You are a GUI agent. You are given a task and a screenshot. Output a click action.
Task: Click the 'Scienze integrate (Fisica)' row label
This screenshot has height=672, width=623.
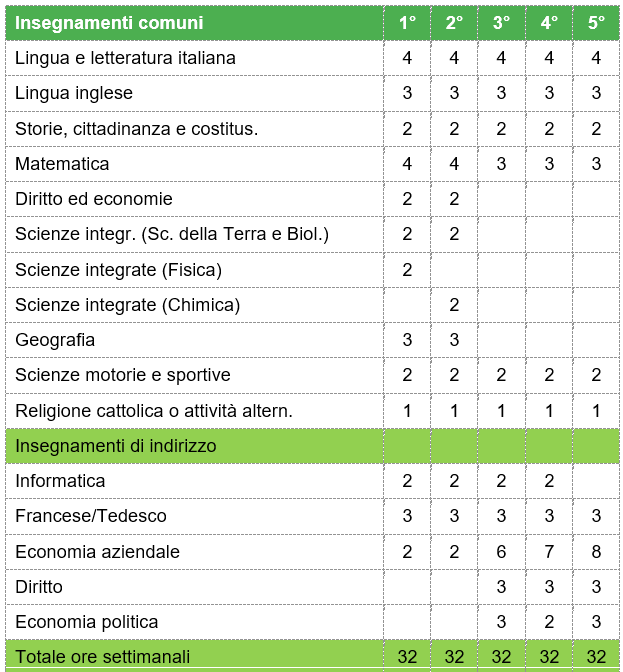[118, 269]
